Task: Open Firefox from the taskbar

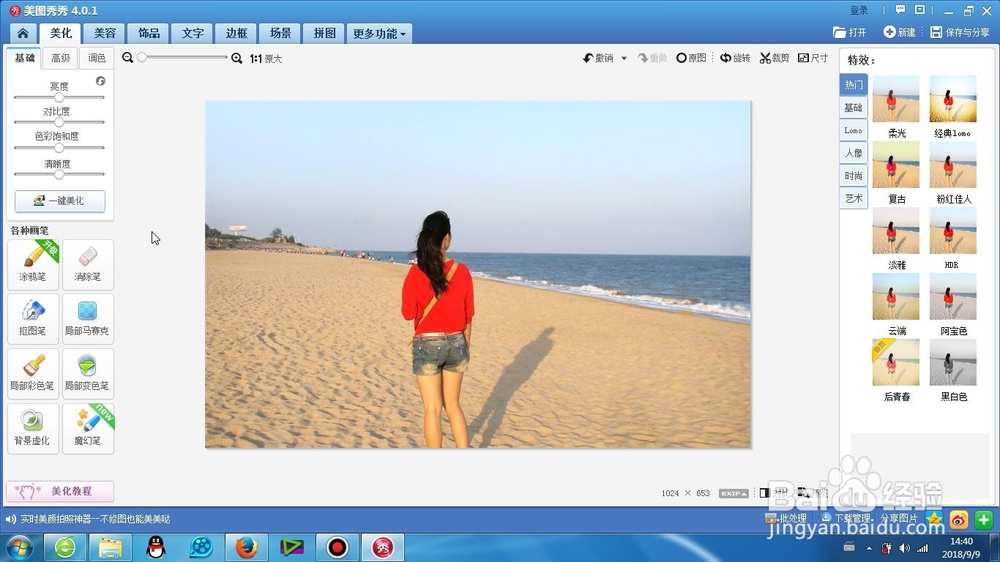Action: pyautogui.click(x=246, y=547)
